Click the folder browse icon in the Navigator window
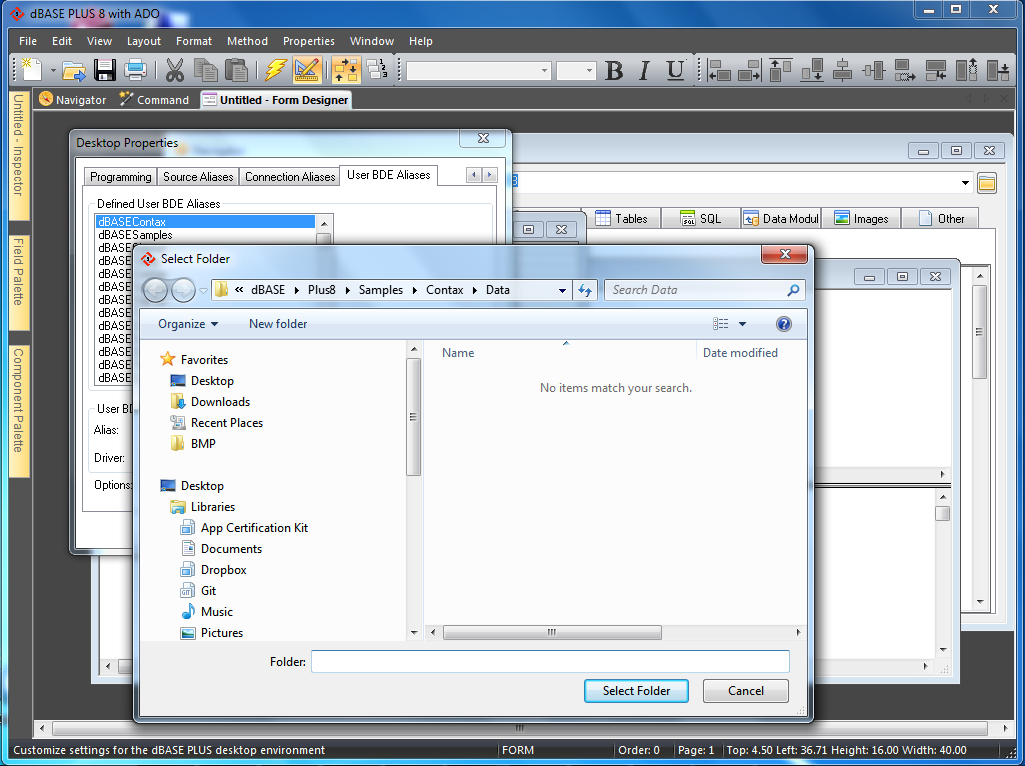The height and width of the screenshot is (766, 1025). 986,184
